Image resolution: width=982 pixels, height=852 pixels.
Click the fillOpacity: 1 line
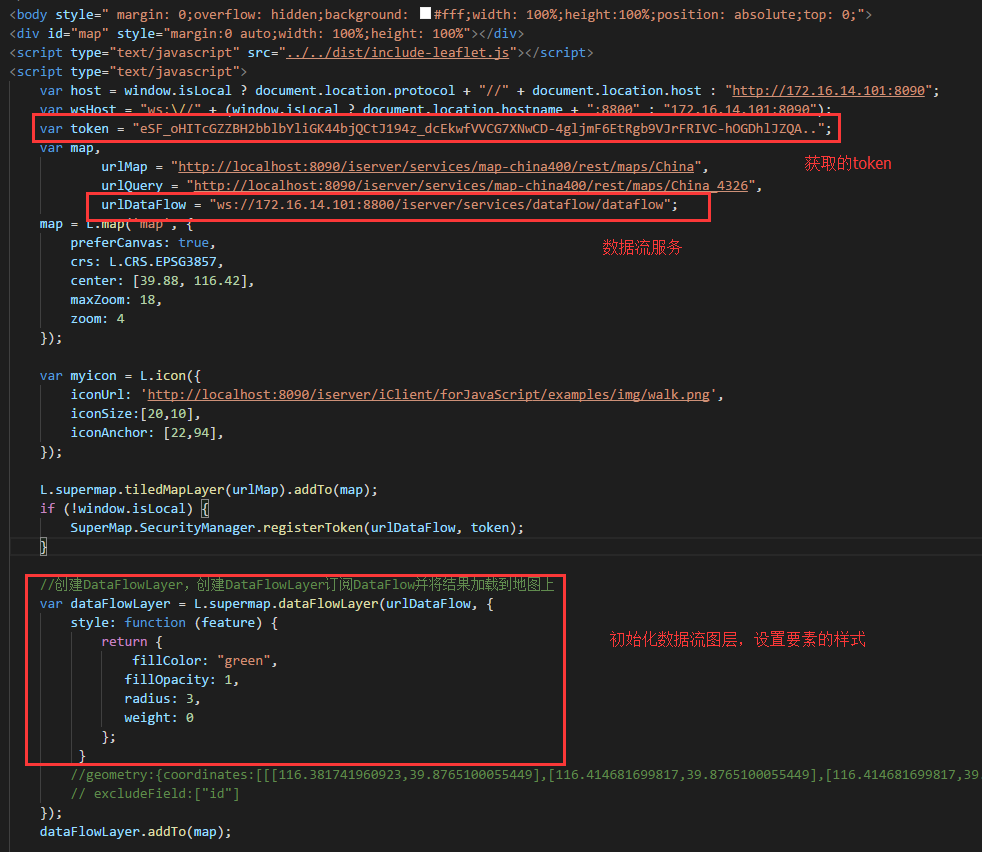pyautogui.click(x=182, y=680)
